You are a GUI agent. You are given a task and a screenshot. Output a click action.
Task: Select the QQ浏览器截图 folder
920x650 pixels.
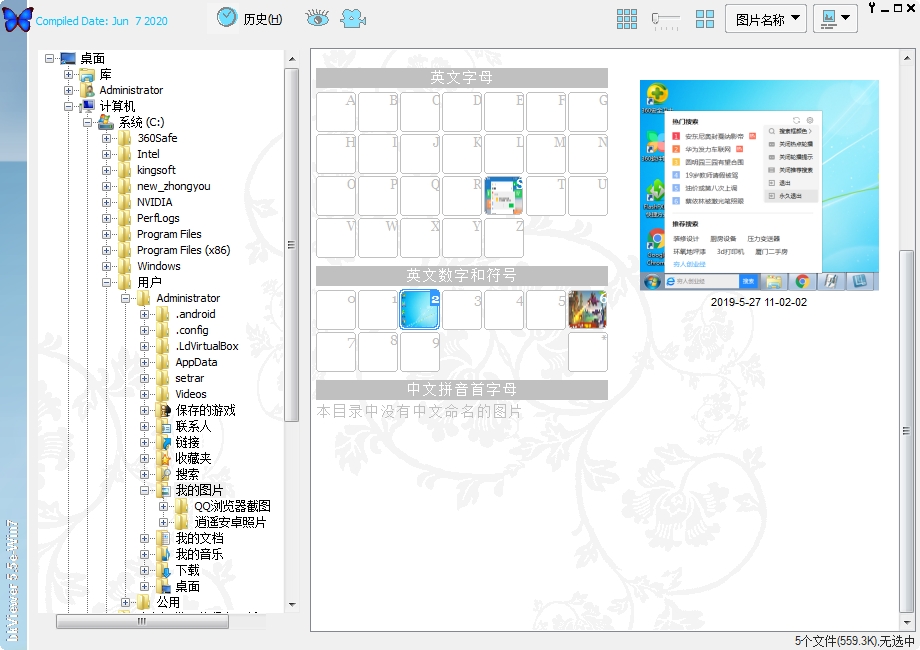click(232, 506)
